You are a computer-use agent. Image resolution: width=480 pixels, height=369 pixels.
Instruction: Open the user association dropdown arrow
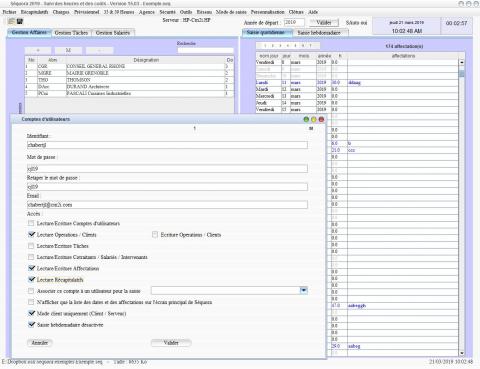(303, 290)
